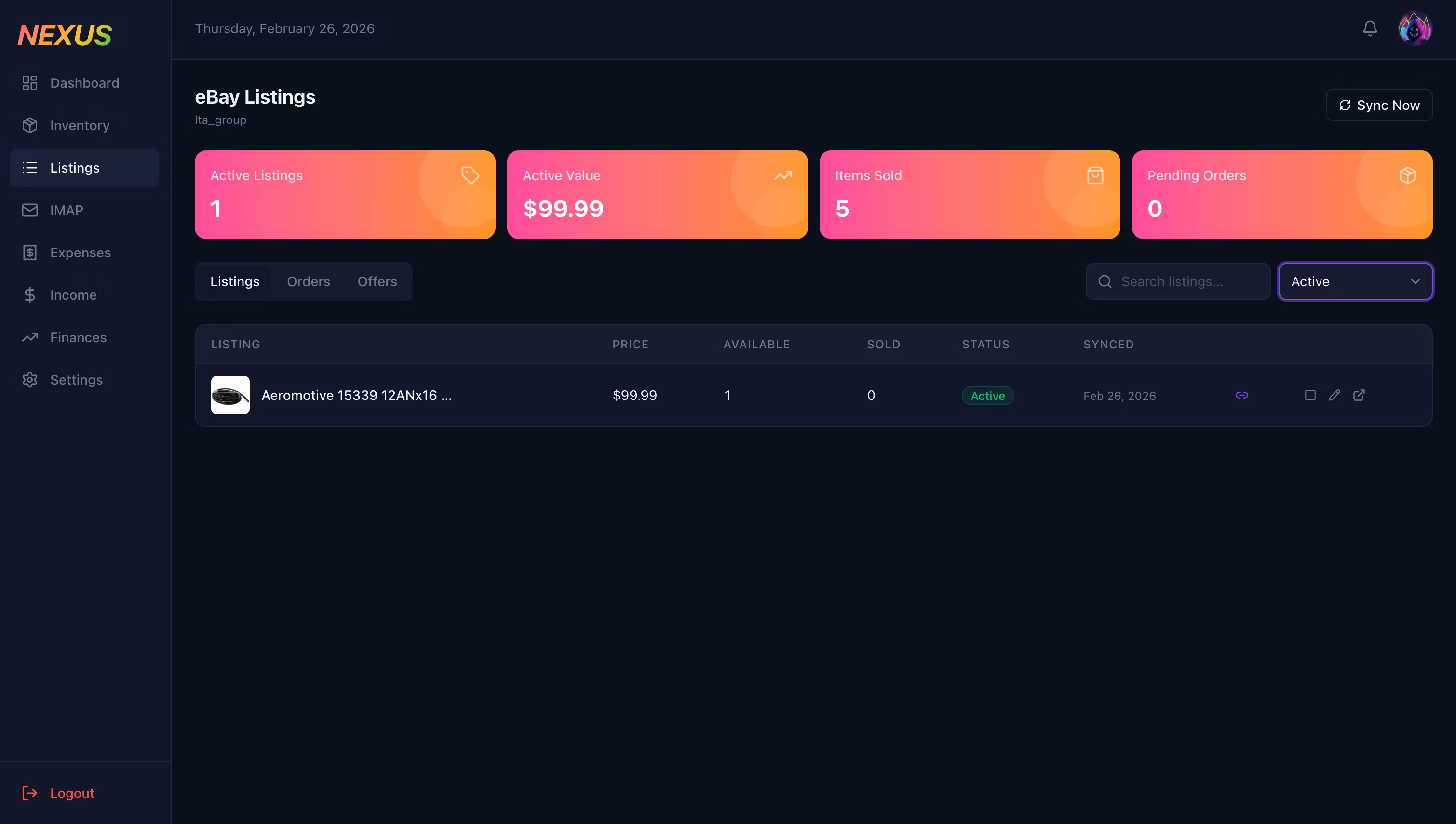Click the Expenses receipt icon in sidebar

click(x=29, y=253)
